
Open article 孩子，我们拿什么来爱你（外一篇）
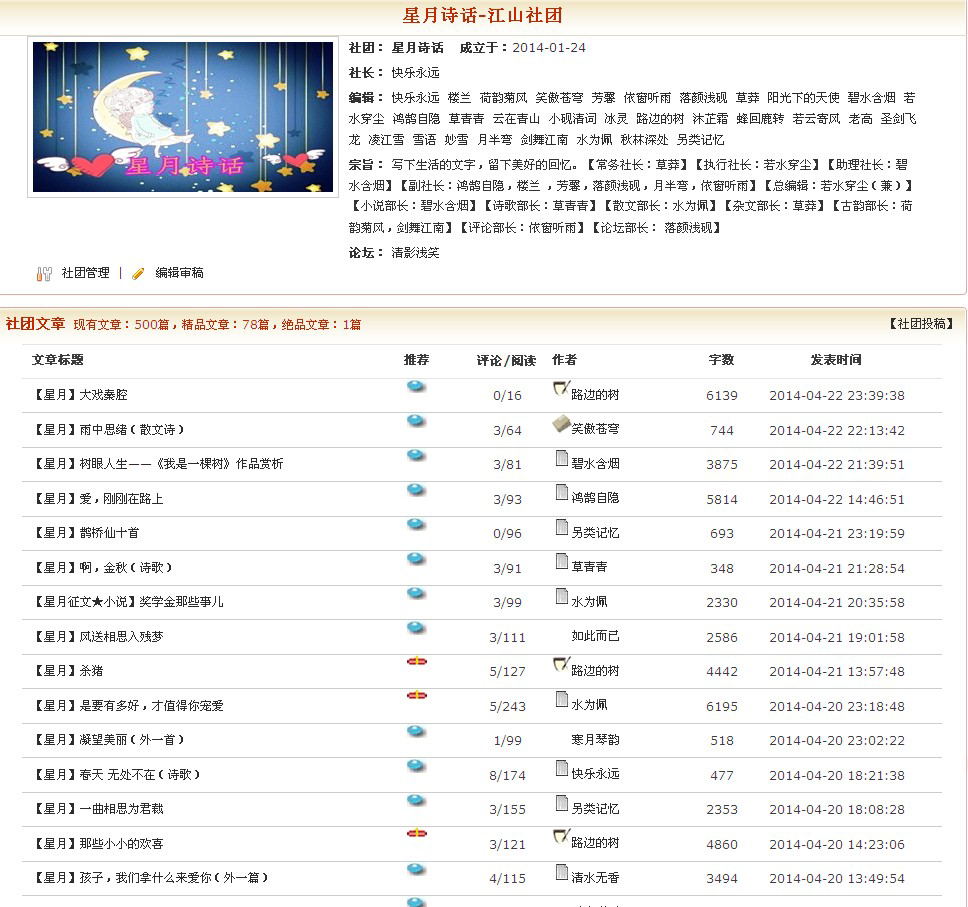coord(151,877)
